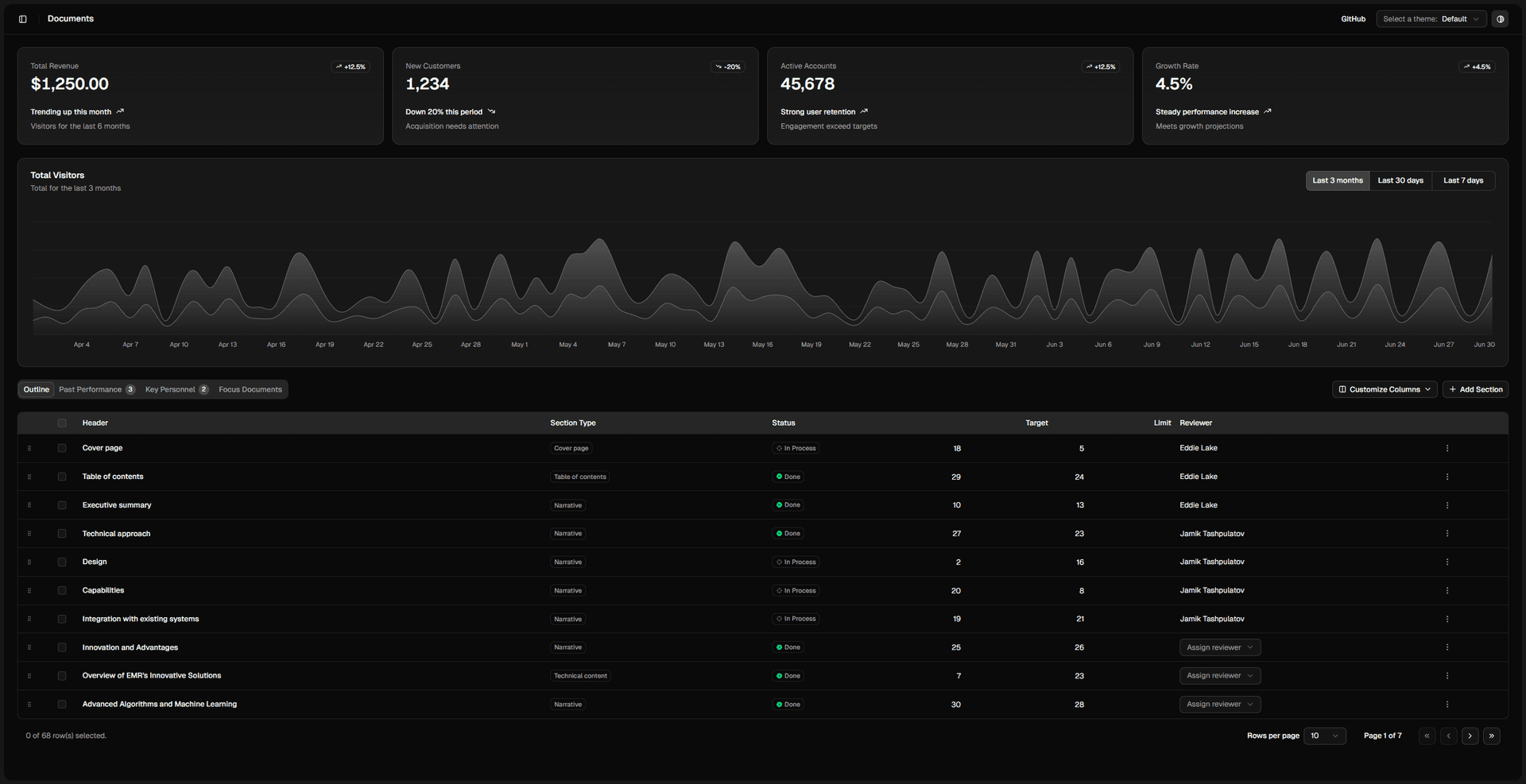Open the Key Personnel tab
1526x784 pixels.
point(176,389)
